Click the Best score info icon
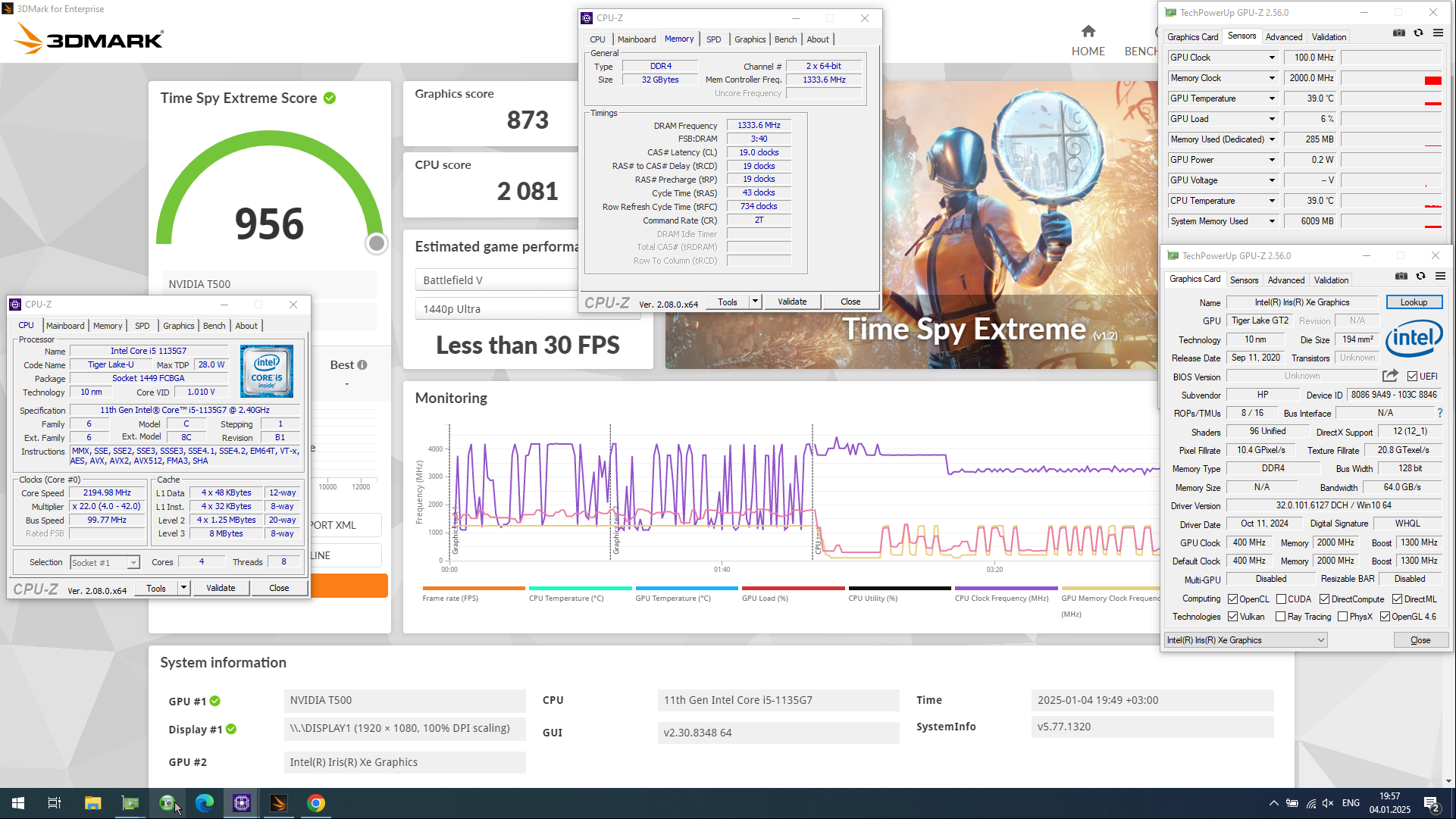Image resolution: width=1456 pixels, height=819 pixels. click(x=362, y=365)
